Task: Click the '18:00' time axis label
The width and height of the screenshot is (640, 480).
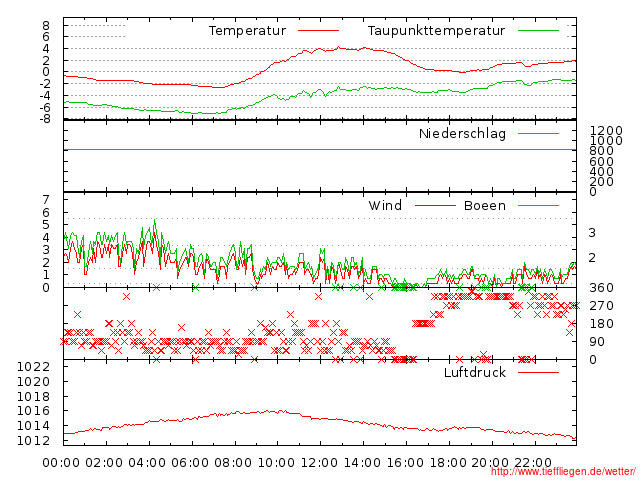Action: pos(448,463)
